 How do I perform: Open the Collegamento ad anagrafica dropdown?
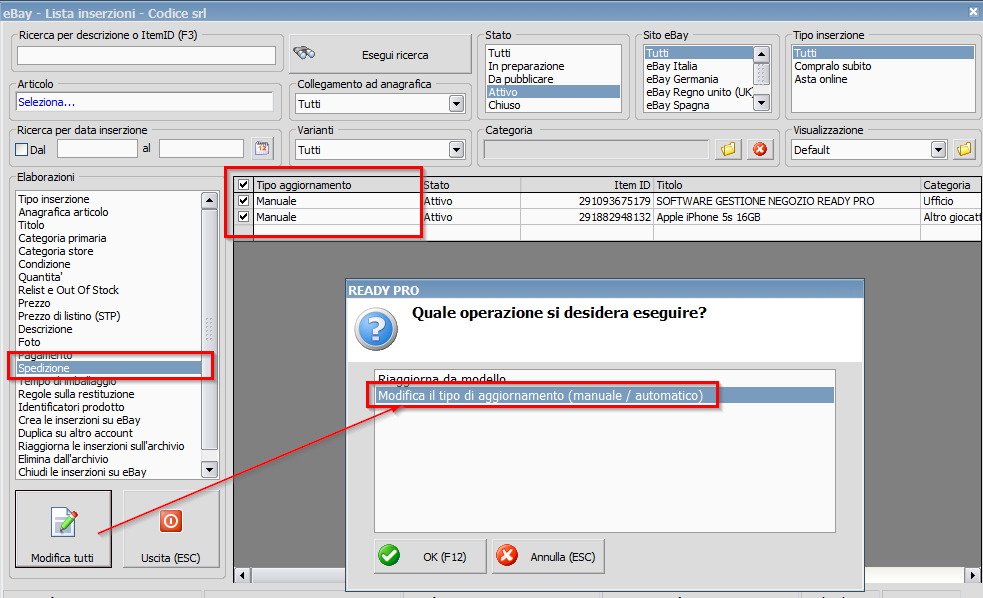coord(456,103)
